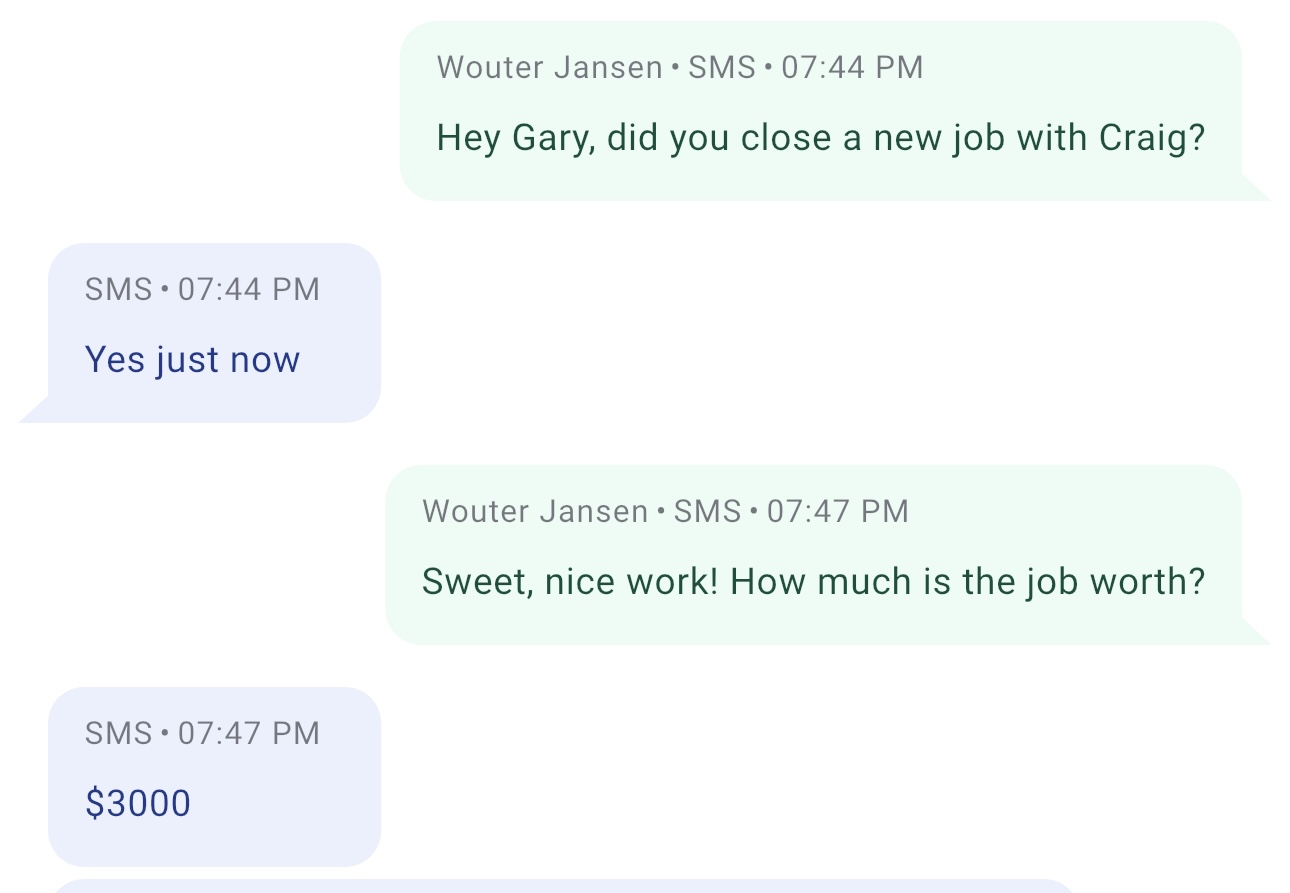Click the SMS label in Wouter's 07:44 PM header
This screenshot has height=893, width=1290.
722,68
